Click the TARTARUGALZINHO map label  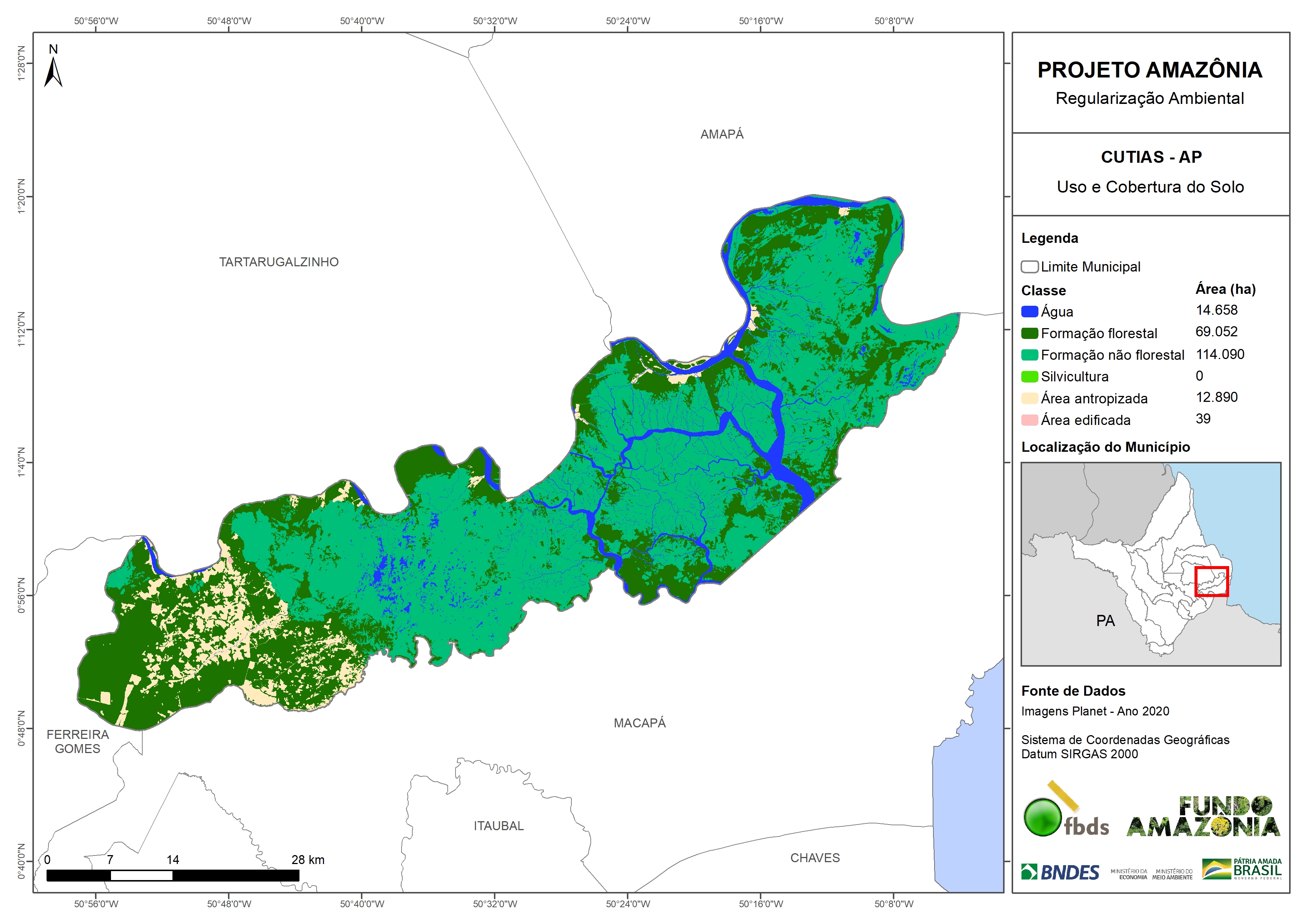coord(278,262)
